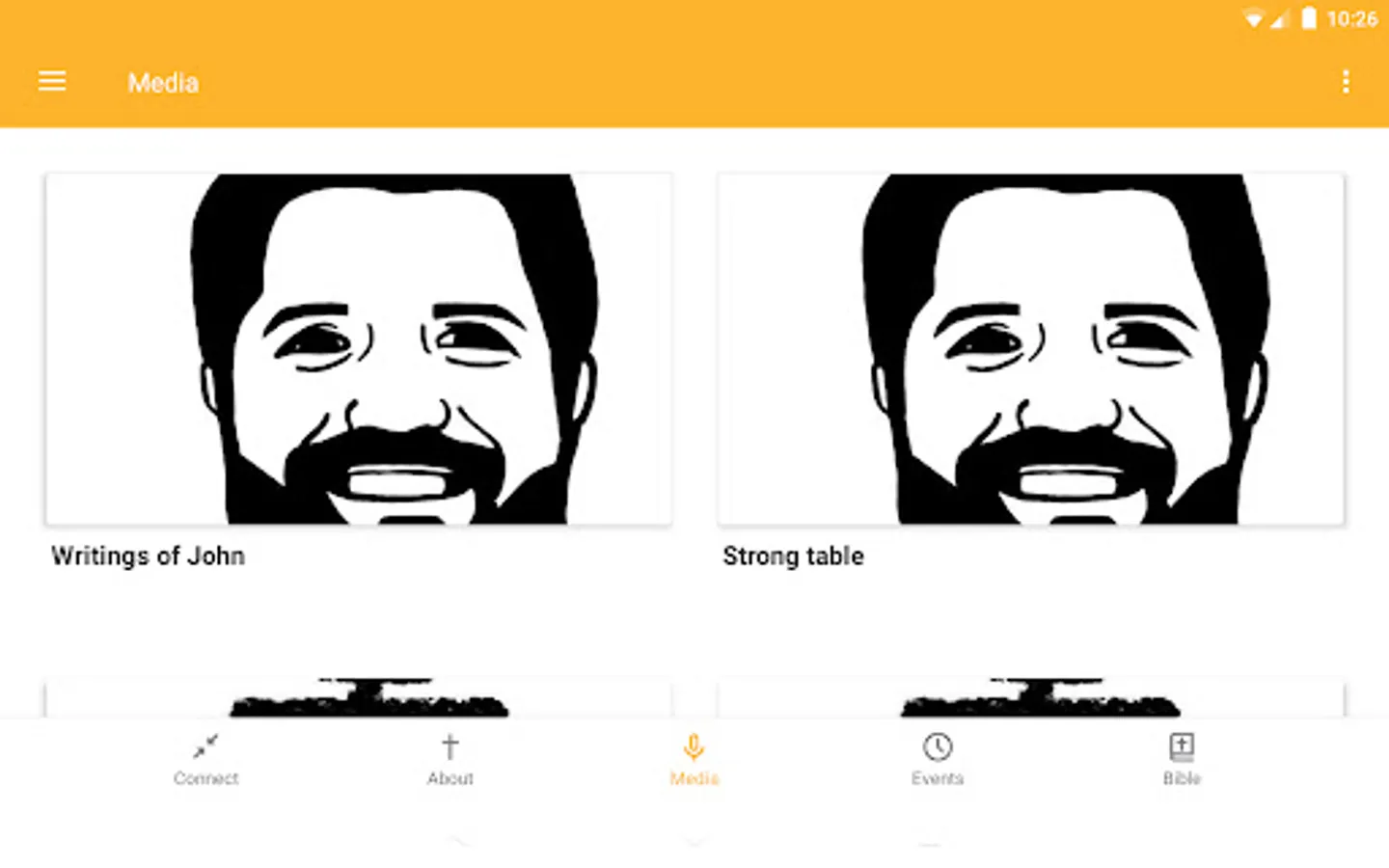The image size is (1389, 868).
Task: Tap the battery status icon
Action: pos(1309,18)
